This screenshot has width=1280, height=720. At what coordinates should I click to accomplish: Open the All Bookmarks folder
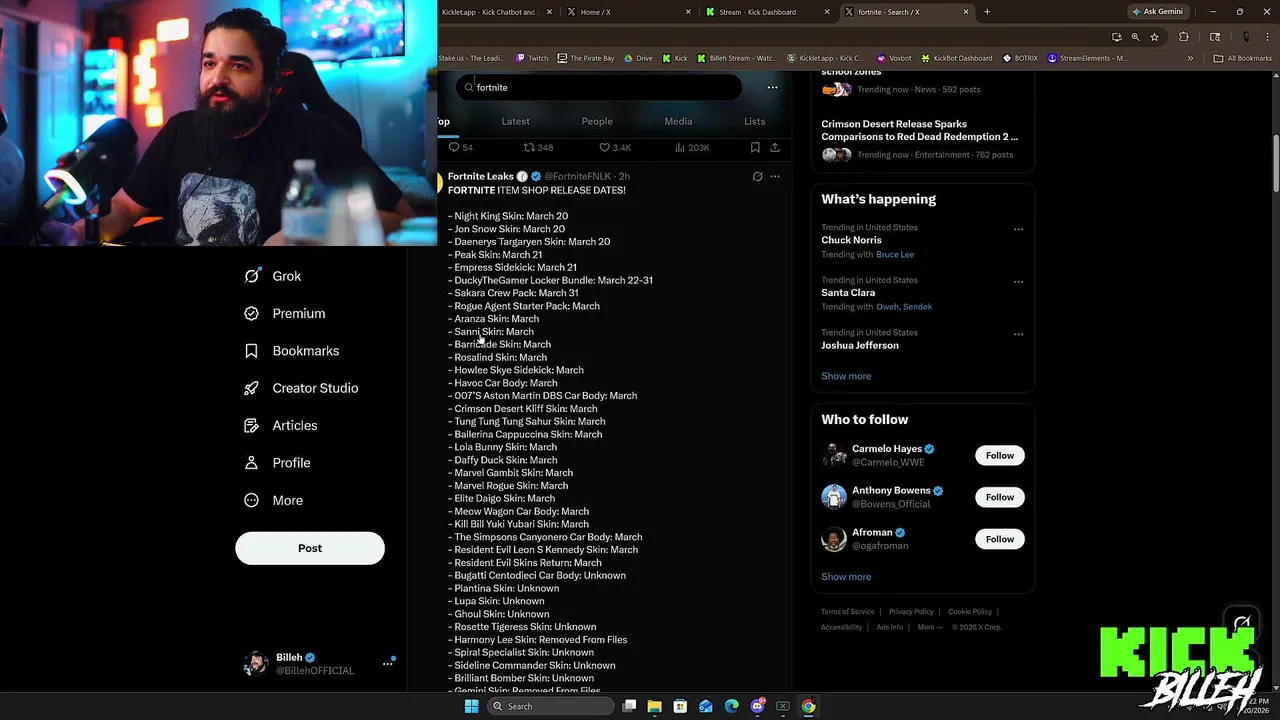click(x=1243, y=58)
